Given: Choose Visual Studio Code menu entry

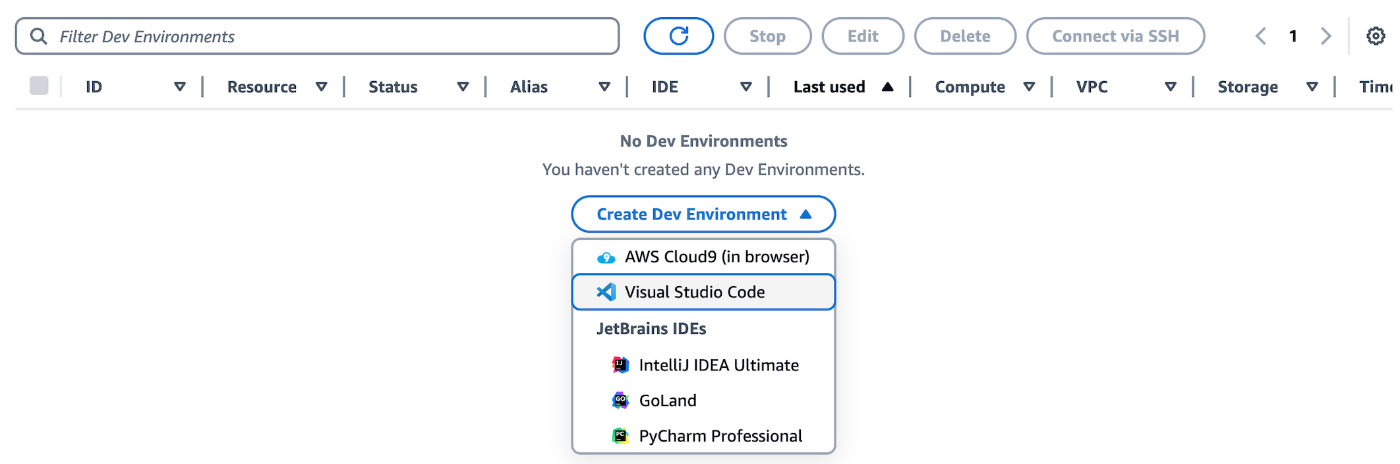Looking at the screenshot, I should click(703, 292).
